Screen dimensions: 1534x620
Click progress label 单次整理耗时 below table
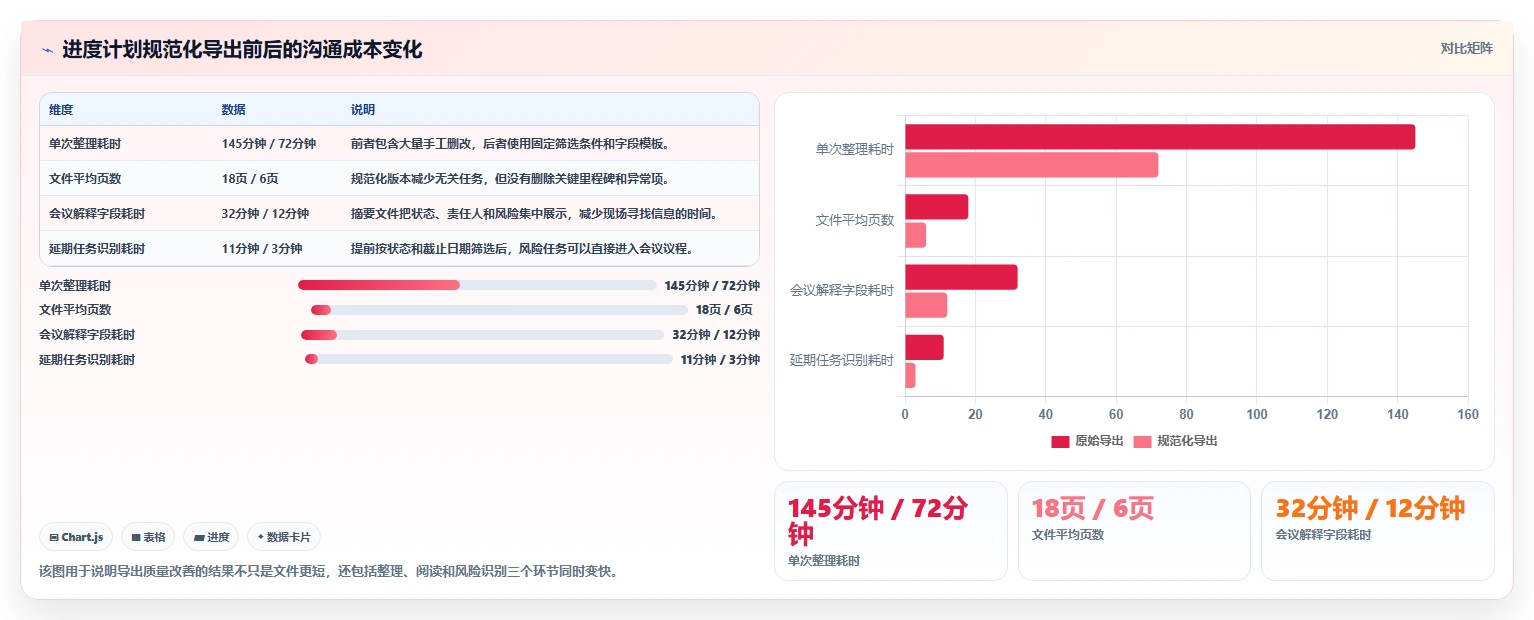point(75,286)
